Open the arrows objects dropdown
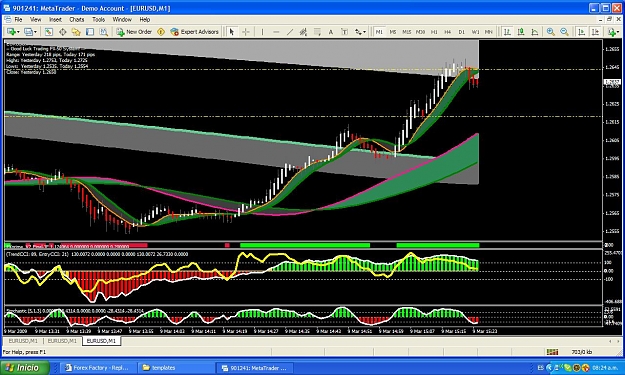The image size is (625, 375). [x=360, y=32]
